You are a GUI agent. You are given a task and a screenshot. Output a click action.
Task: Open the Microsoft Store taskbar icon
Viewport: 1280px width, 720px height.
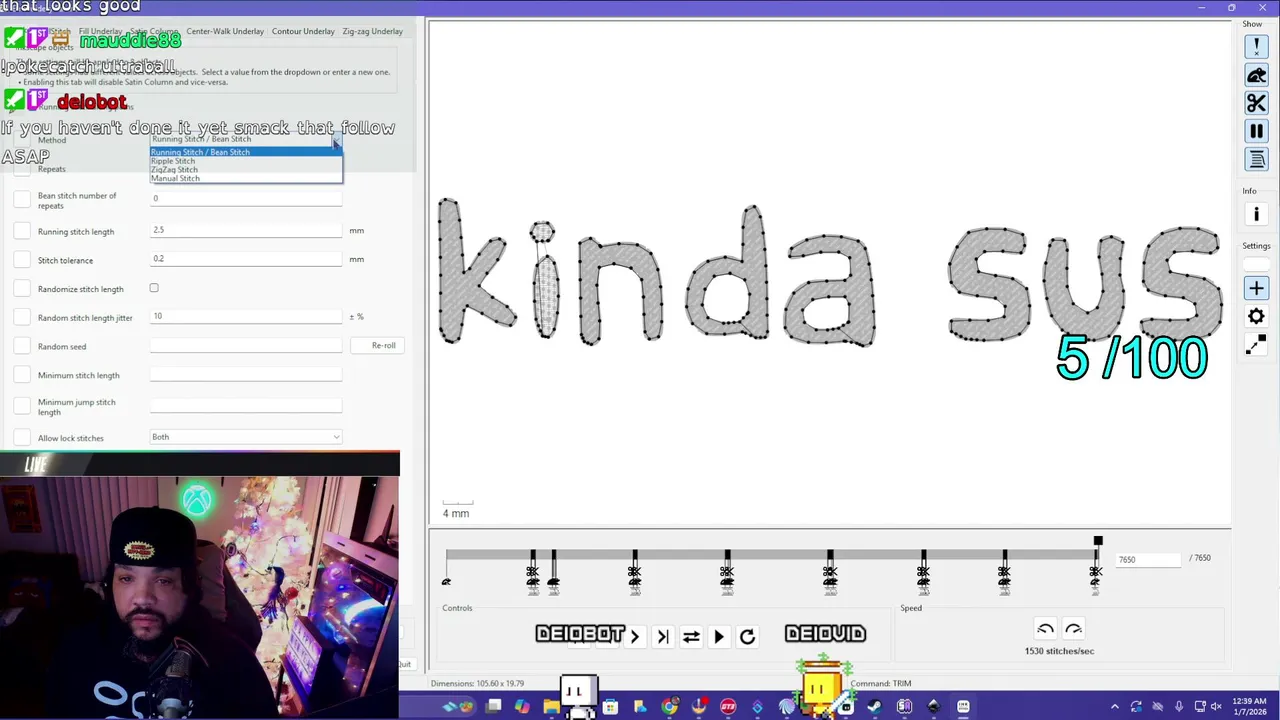tap(610, 707)
